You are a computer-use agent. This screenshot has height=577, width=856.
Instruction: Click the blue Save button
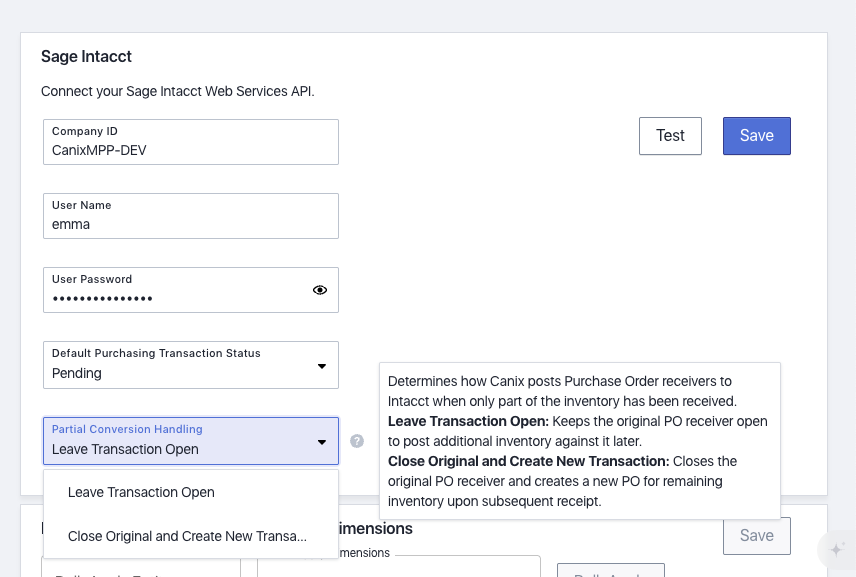pos(756,136)
